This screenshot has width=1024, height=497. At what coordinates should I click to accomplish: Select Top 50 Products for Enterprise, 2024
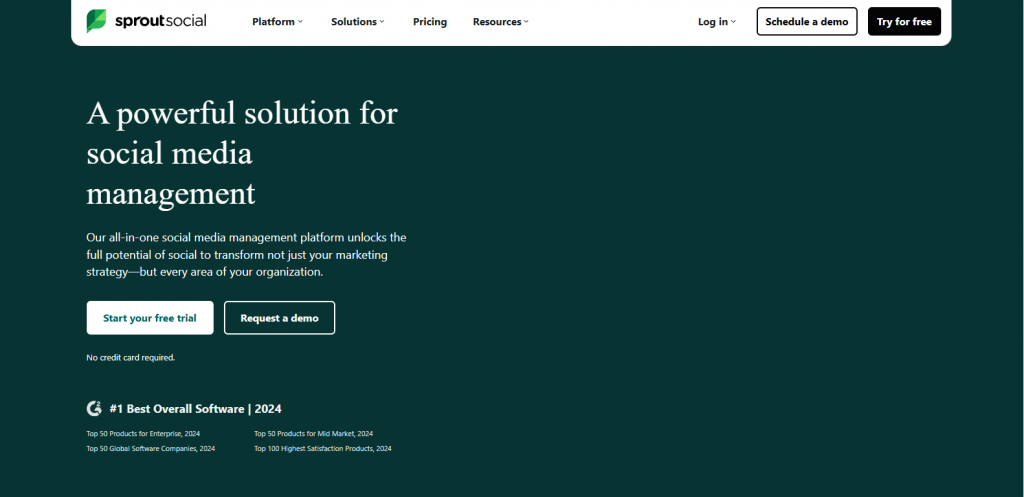[143, 434]
